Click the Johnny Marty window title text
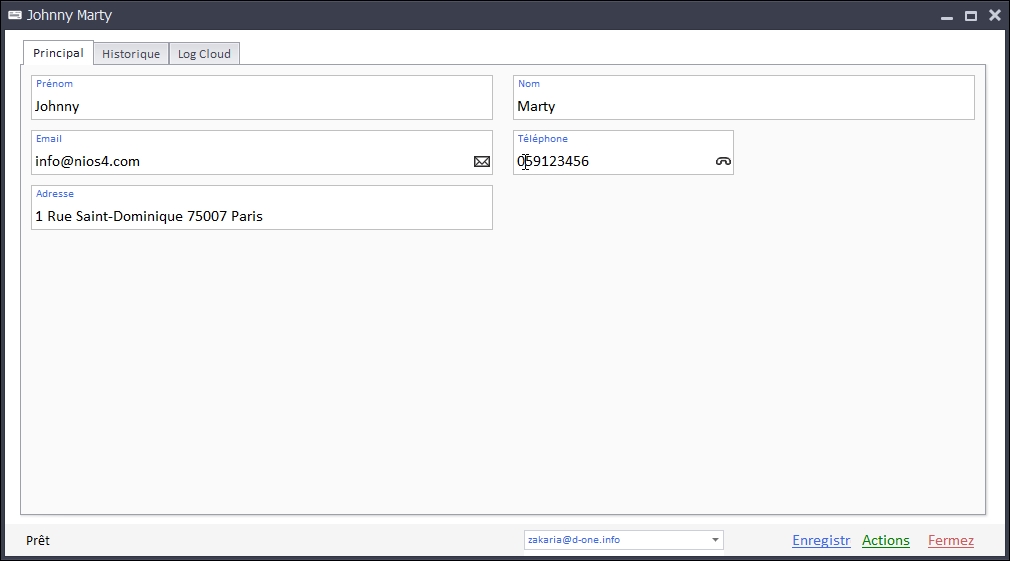Image resolution: width=1010 pixels, height=561 pixels. tap(69, 15)
